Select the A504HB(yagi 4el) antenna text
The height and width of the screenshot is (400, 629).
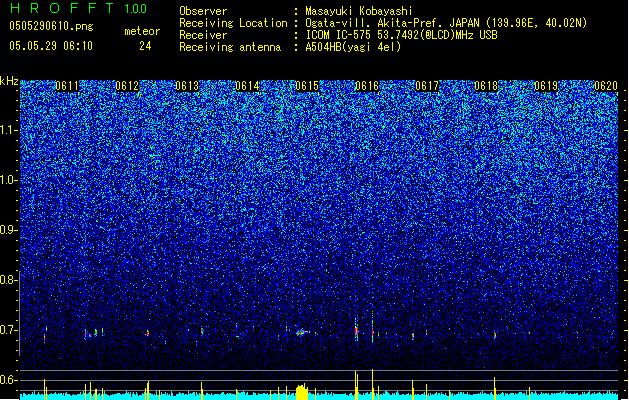(353, 47)
